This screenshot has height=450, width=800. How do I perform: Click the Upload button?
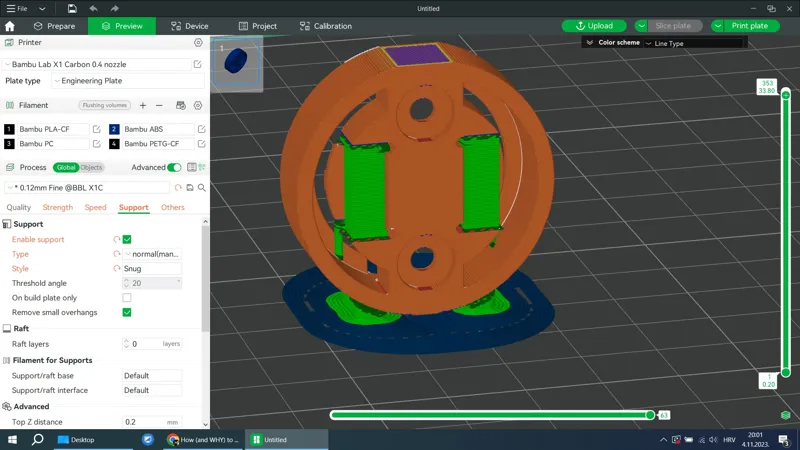click(594, 26)
